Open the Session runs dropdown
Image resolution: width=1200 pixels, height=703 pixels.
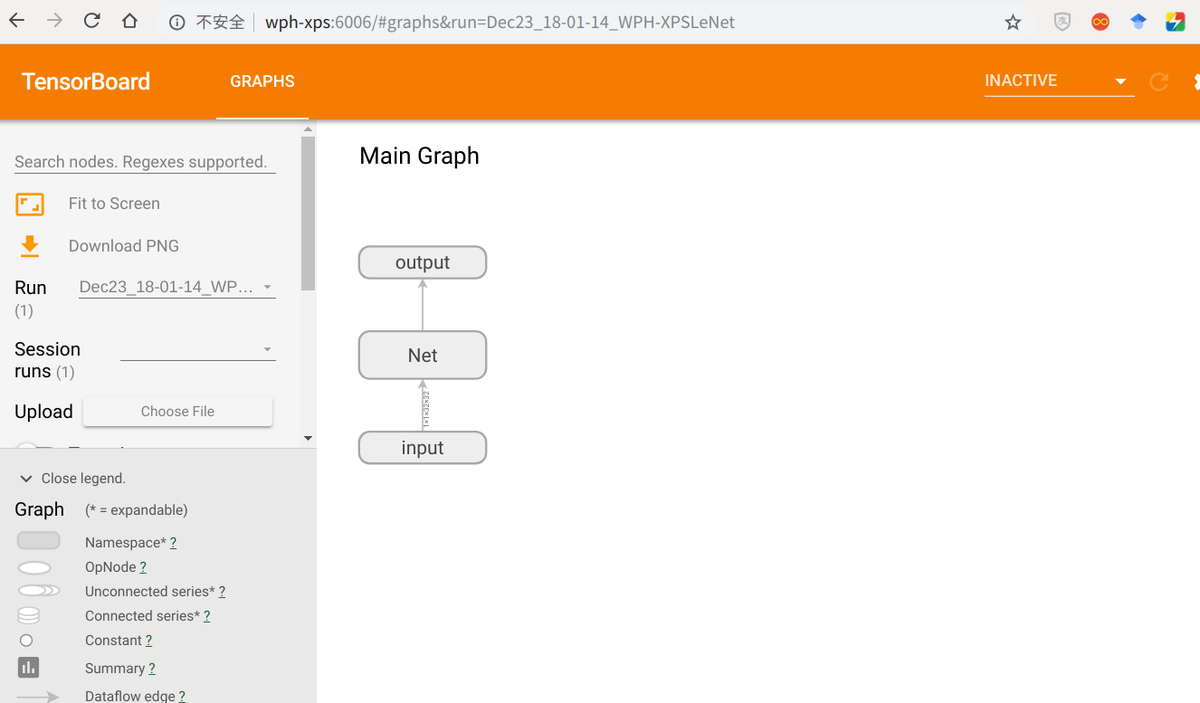(197, 349)
